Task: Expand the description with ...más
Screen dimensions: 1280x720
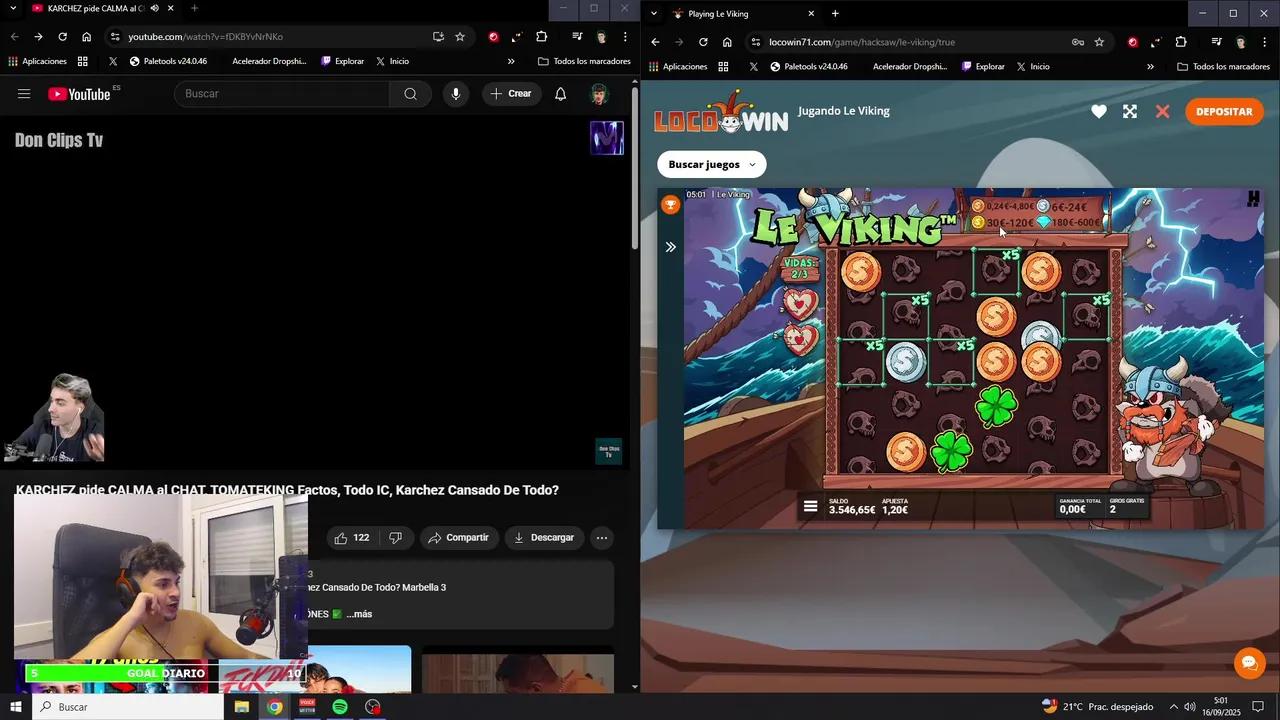Action: (x=359, y=614)
